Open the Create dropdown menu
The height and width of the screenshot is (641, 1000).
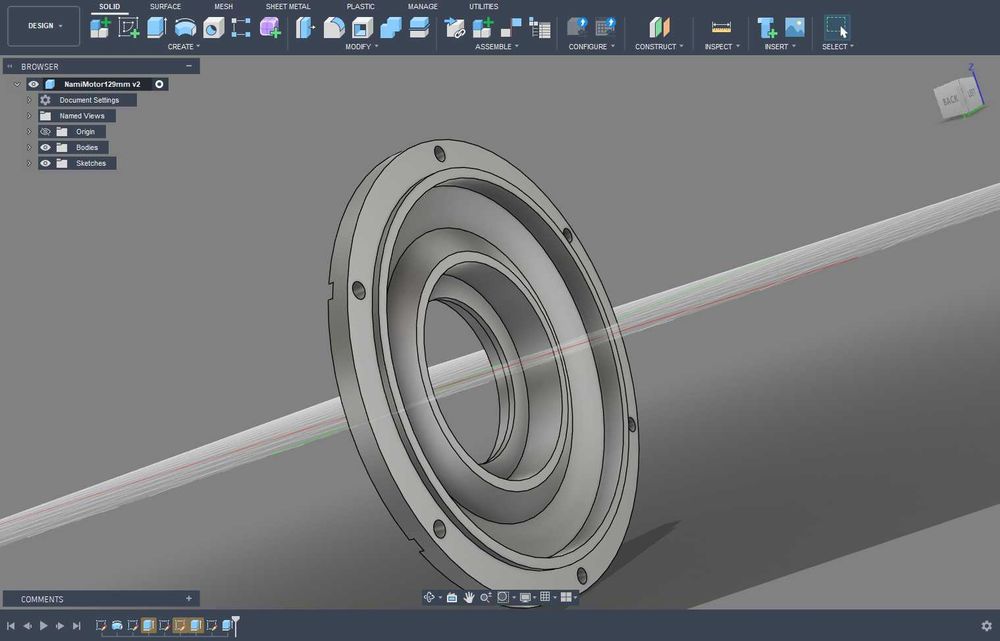[x=184, y=47]
